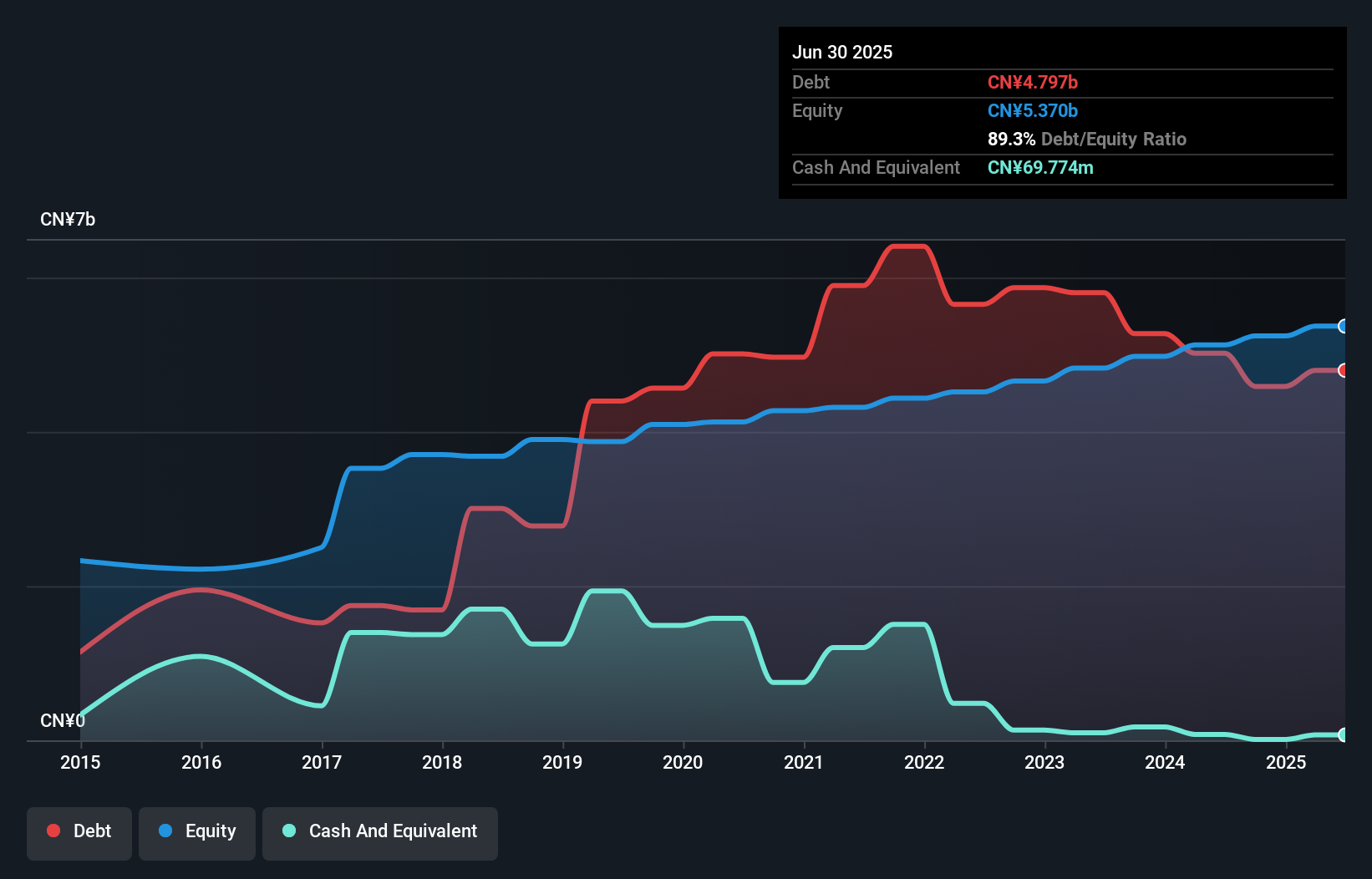Select the blue Equity endpoint marker on chart
The height and width of the screenshot is (879, 1372).
tap(1342, 326)
